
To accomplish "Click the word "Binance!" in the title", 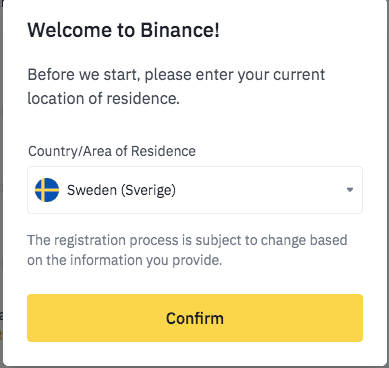I will click(180, 30).
